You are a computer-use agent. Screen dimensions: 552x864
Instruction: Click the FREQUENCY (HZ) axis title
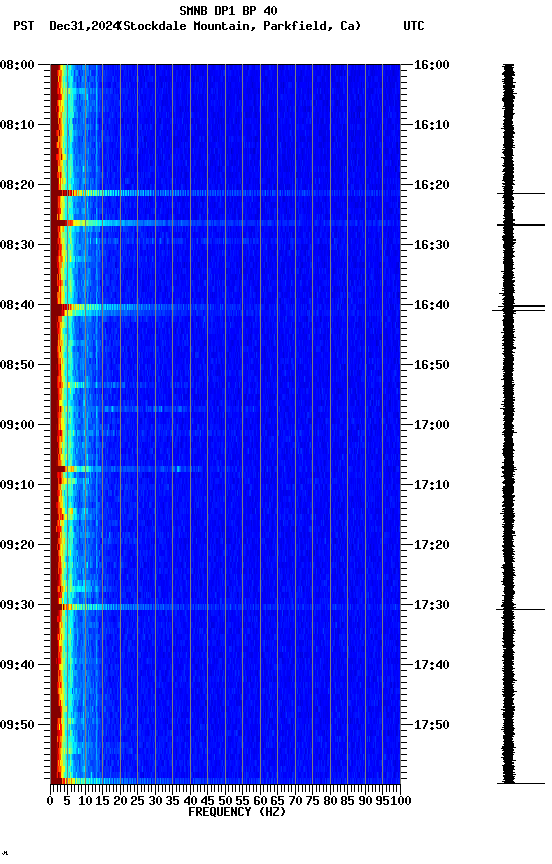237,812
